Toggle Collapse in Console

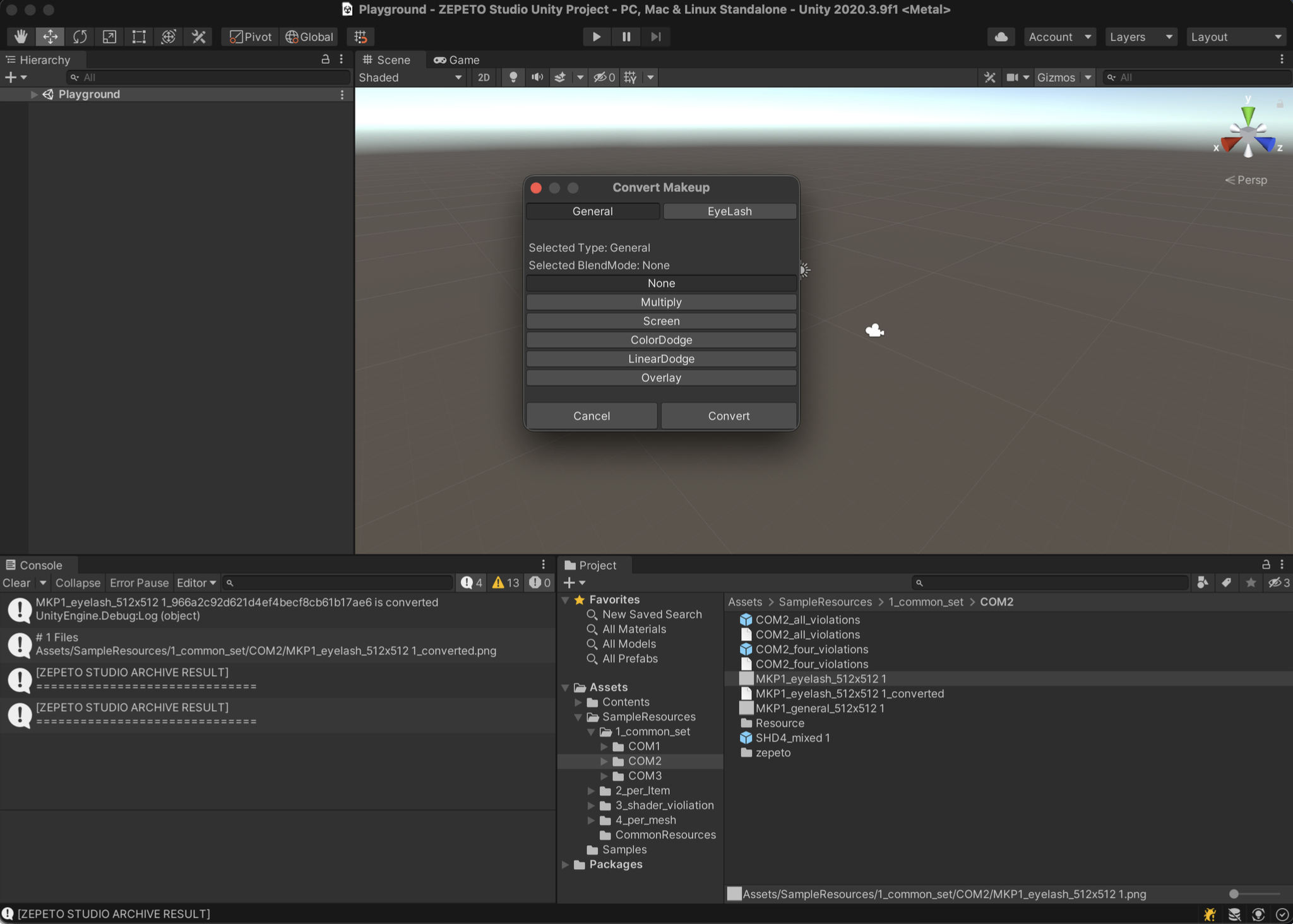[x=78, y=583]
